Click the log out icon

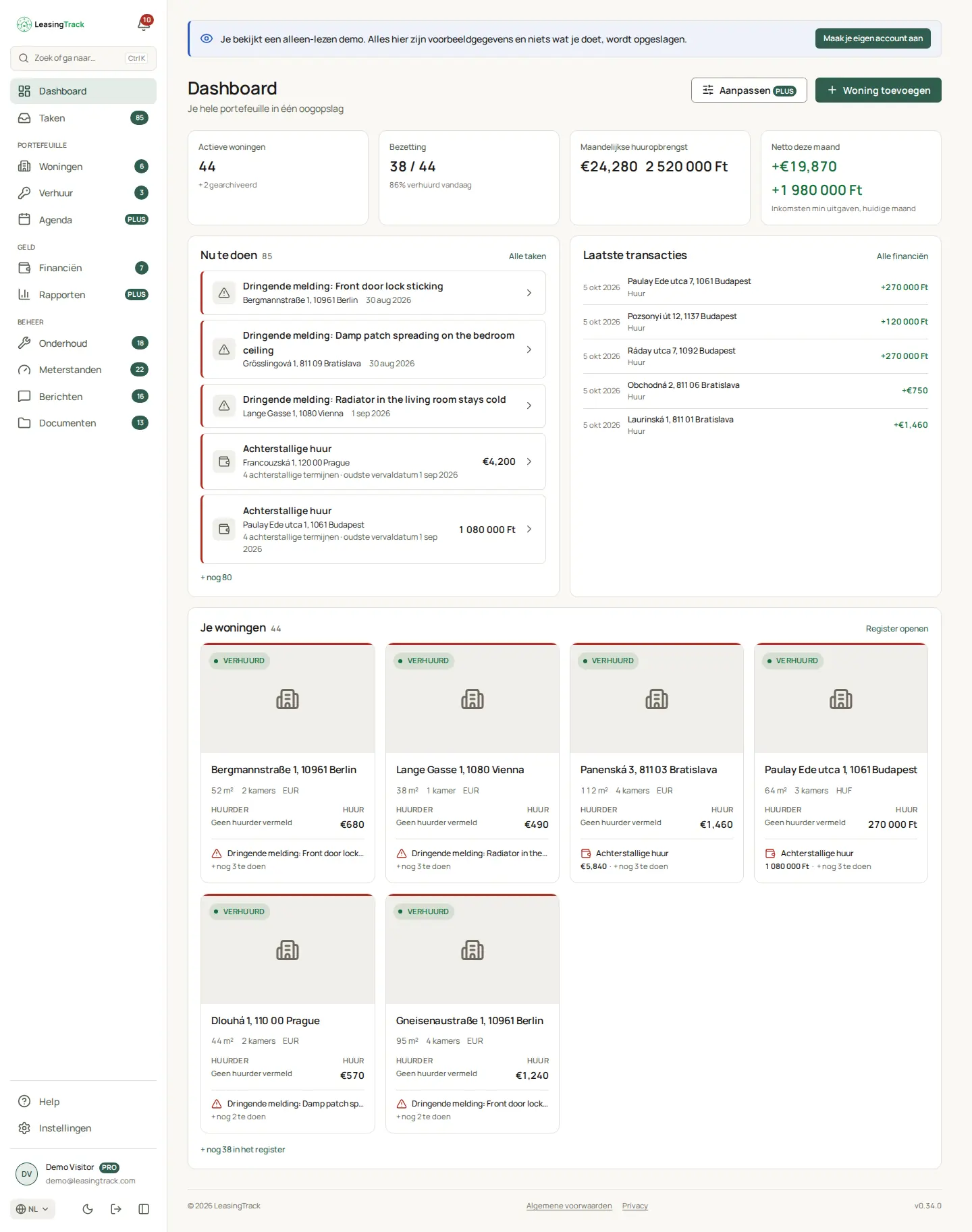[116, 1209]
